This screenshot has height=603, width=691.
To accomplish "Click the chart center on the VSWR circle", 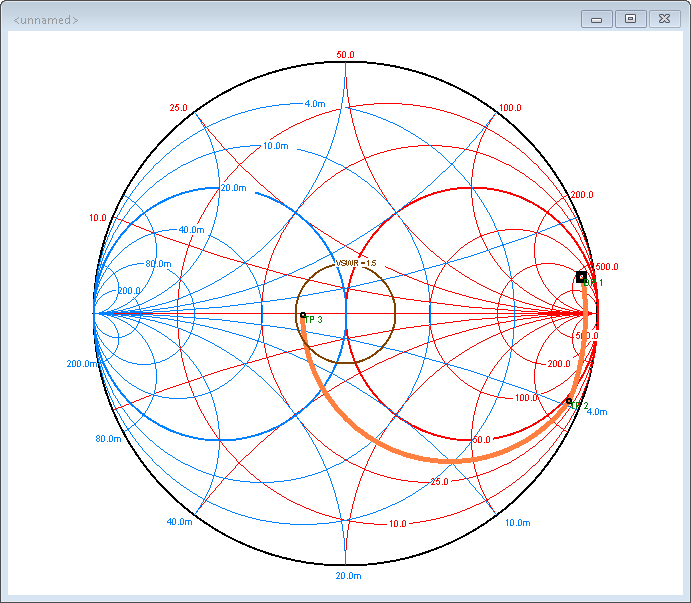I will pyautogui.click(x=345, y=314).
